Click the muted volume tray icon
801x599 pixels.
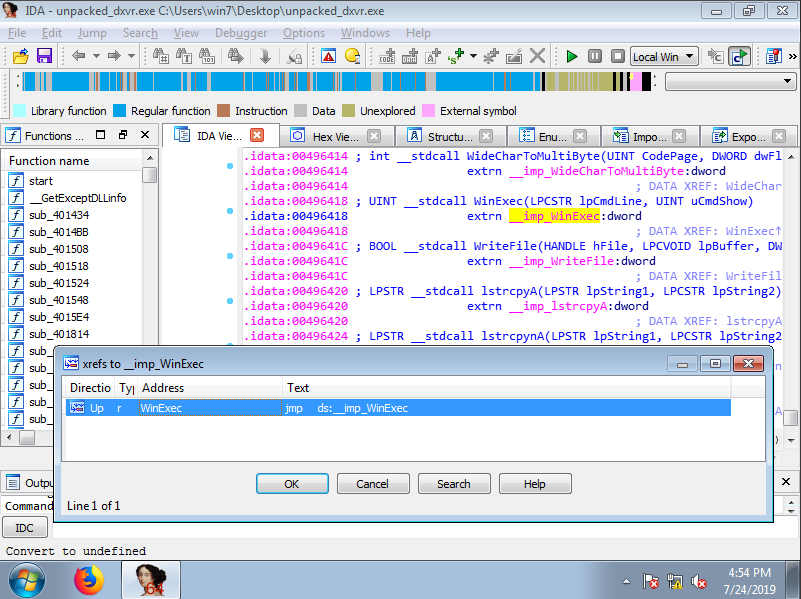(x=698, y=581)
